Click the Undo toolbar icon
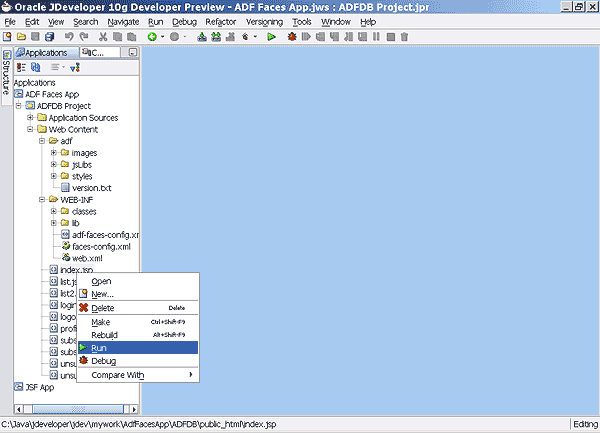 coord(69,37)
